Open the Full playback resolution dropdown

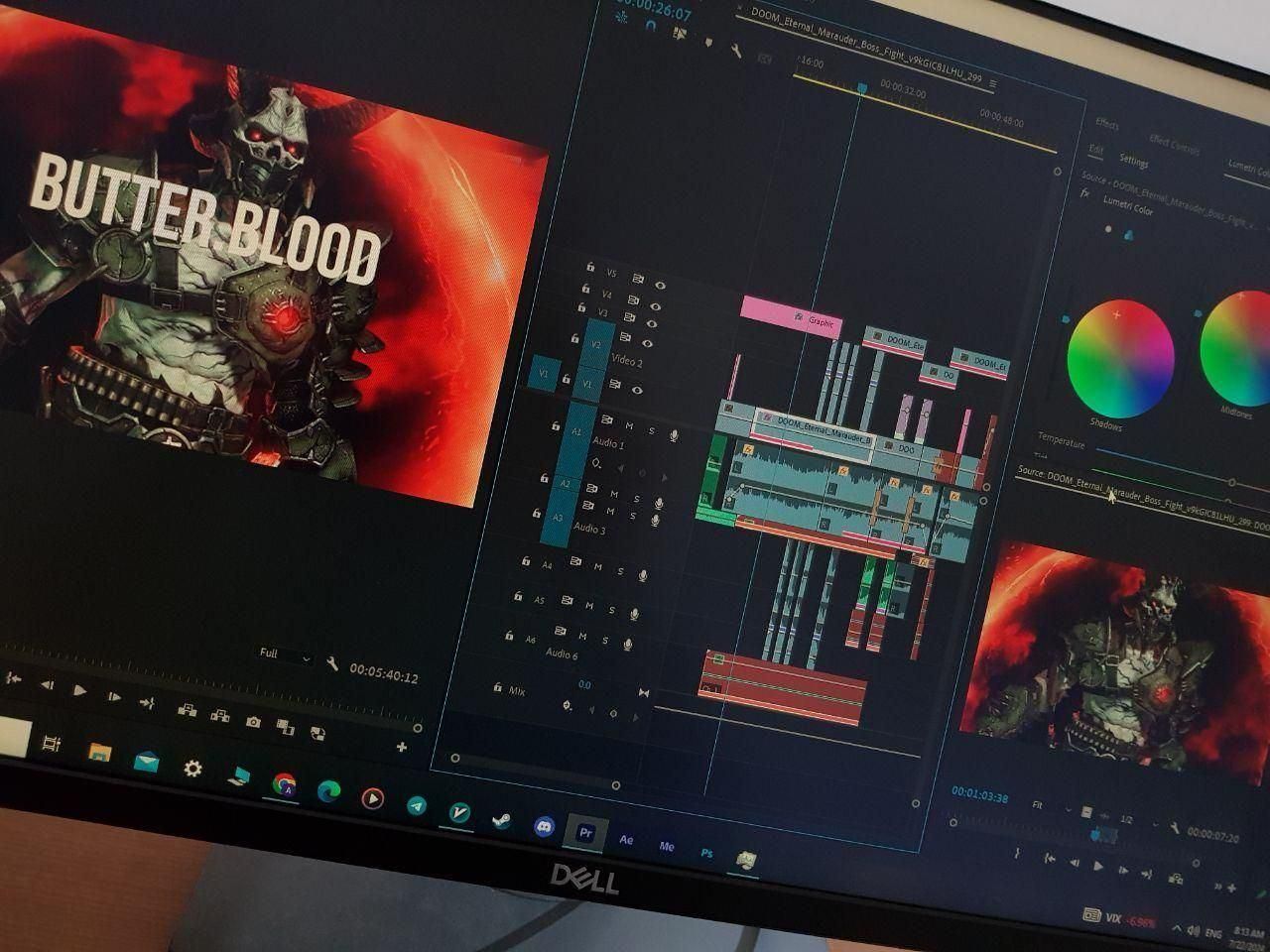click(x=285, y=655)
